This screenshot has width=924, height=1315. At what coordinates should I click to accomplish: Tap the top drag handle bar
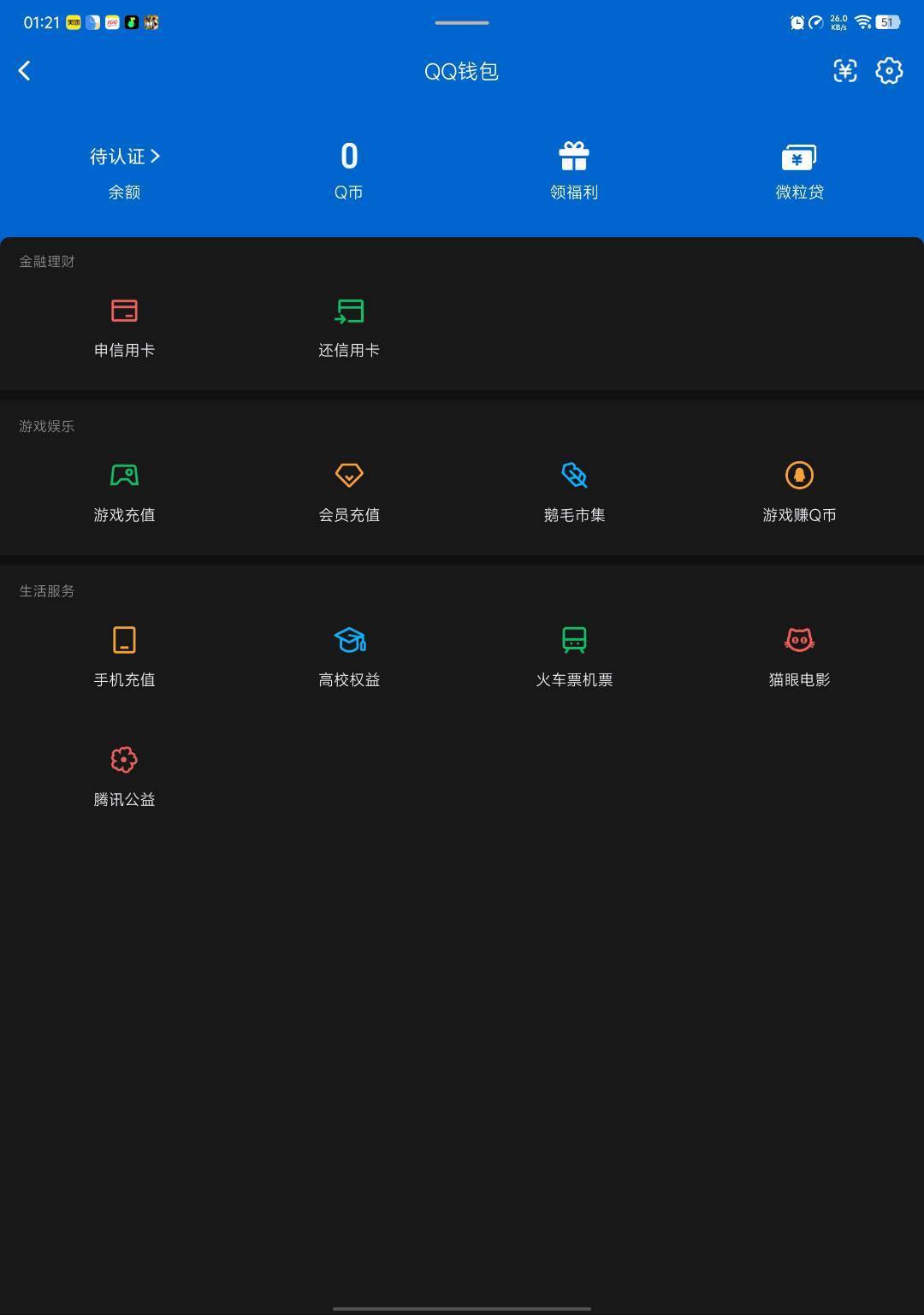pos(462,22)
